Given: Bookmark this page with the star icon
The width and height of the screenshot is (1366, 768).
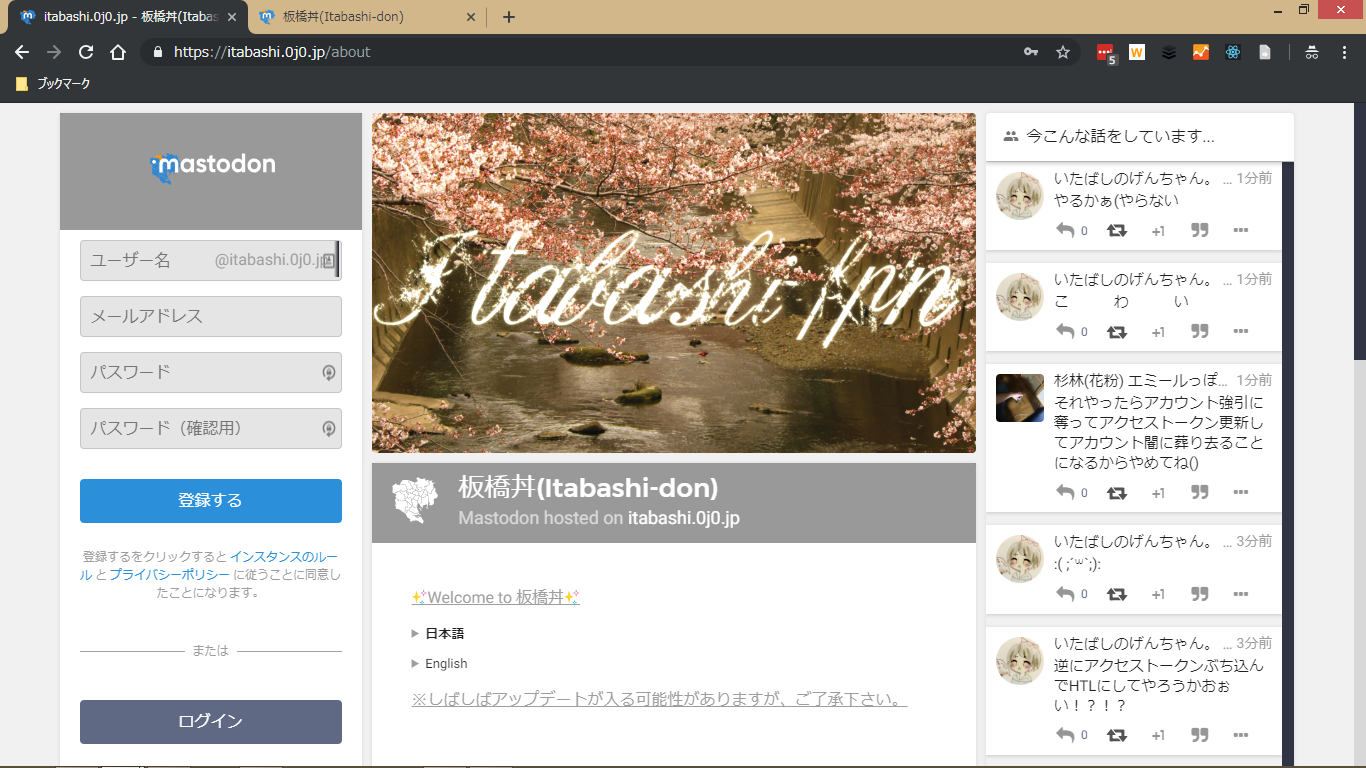Looking at the screenshot, I should pos(1063,52).
